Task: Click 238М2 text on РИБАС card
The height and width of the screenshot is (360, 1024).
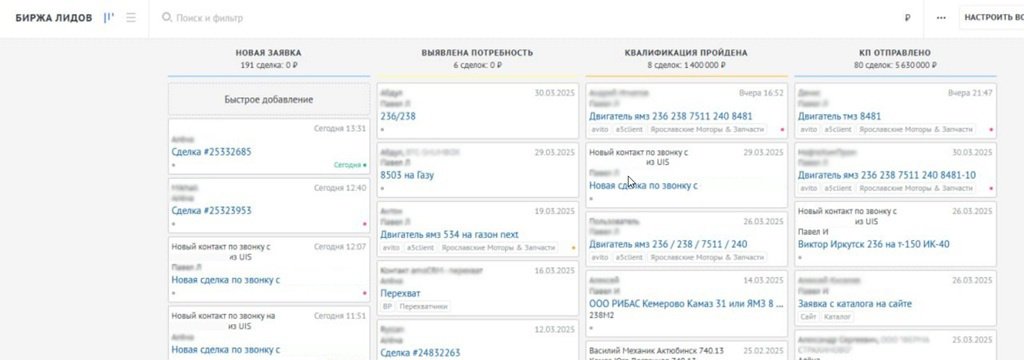Action: pyautogui.click(x=601, y=316)
